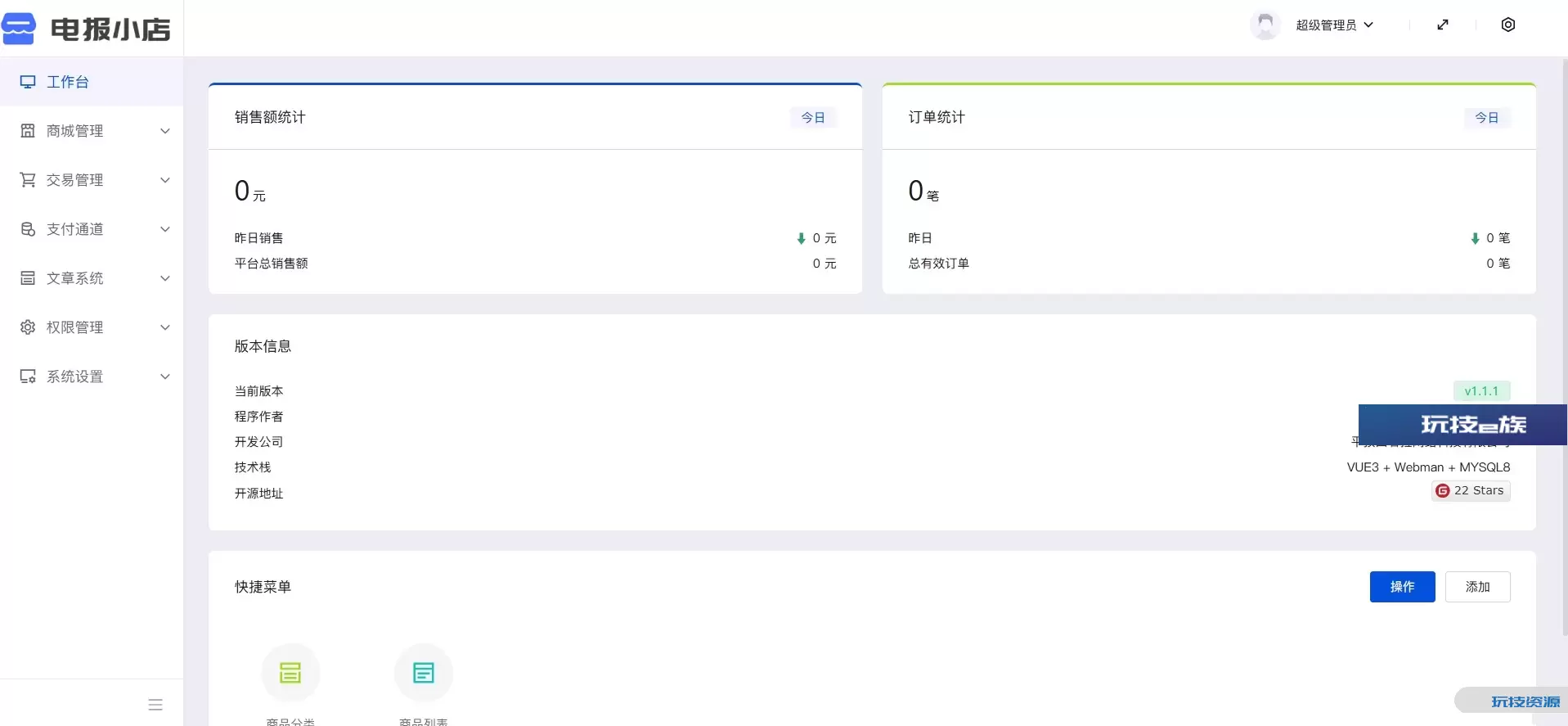Open the 商品列表 quick menu icon

[x=424, y=673]
